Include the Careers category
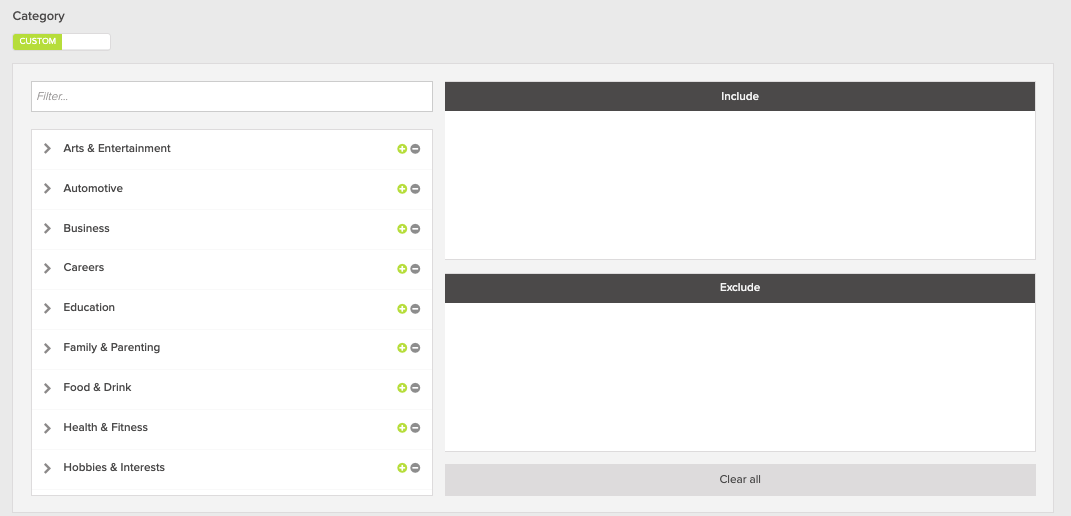1071x516 pixels. (x=402, y=269)
